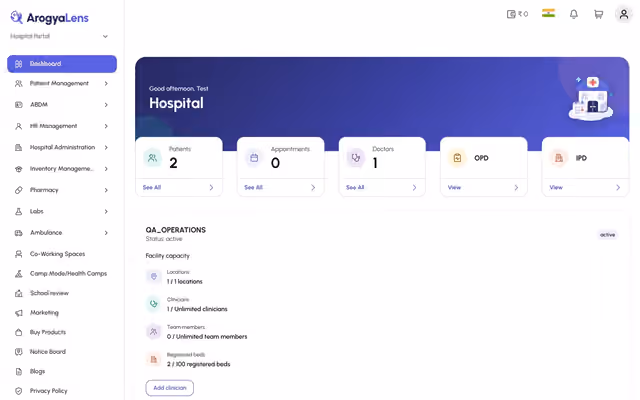Open the notifications bell
Screen dimensions: 640x400
pos(573,14)
